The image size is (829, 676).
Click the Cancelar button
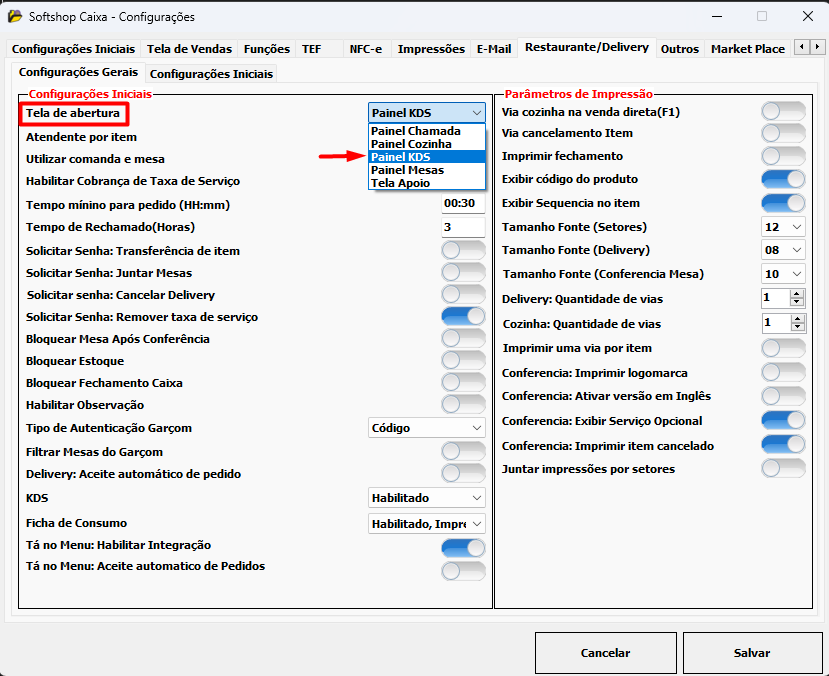click(x=605, y=653)
